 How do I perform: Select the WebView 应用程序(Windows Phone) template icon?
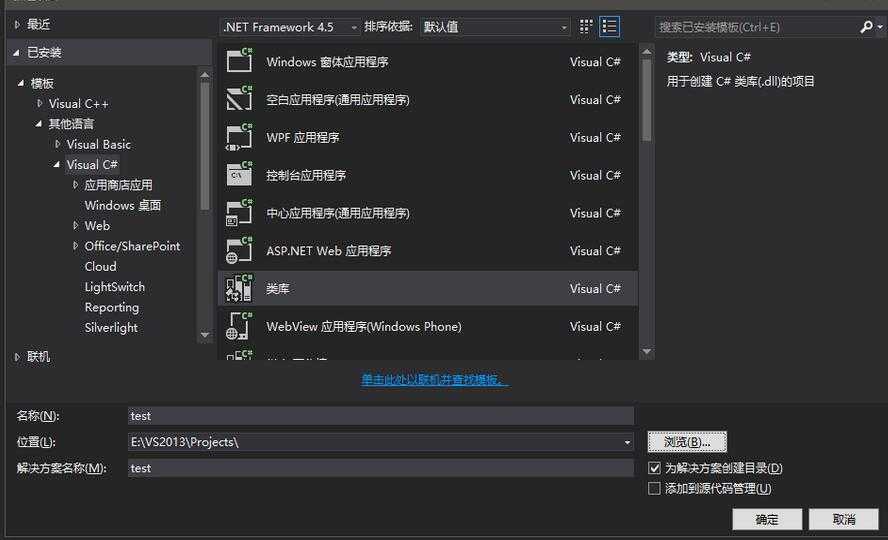click(239, 326)
